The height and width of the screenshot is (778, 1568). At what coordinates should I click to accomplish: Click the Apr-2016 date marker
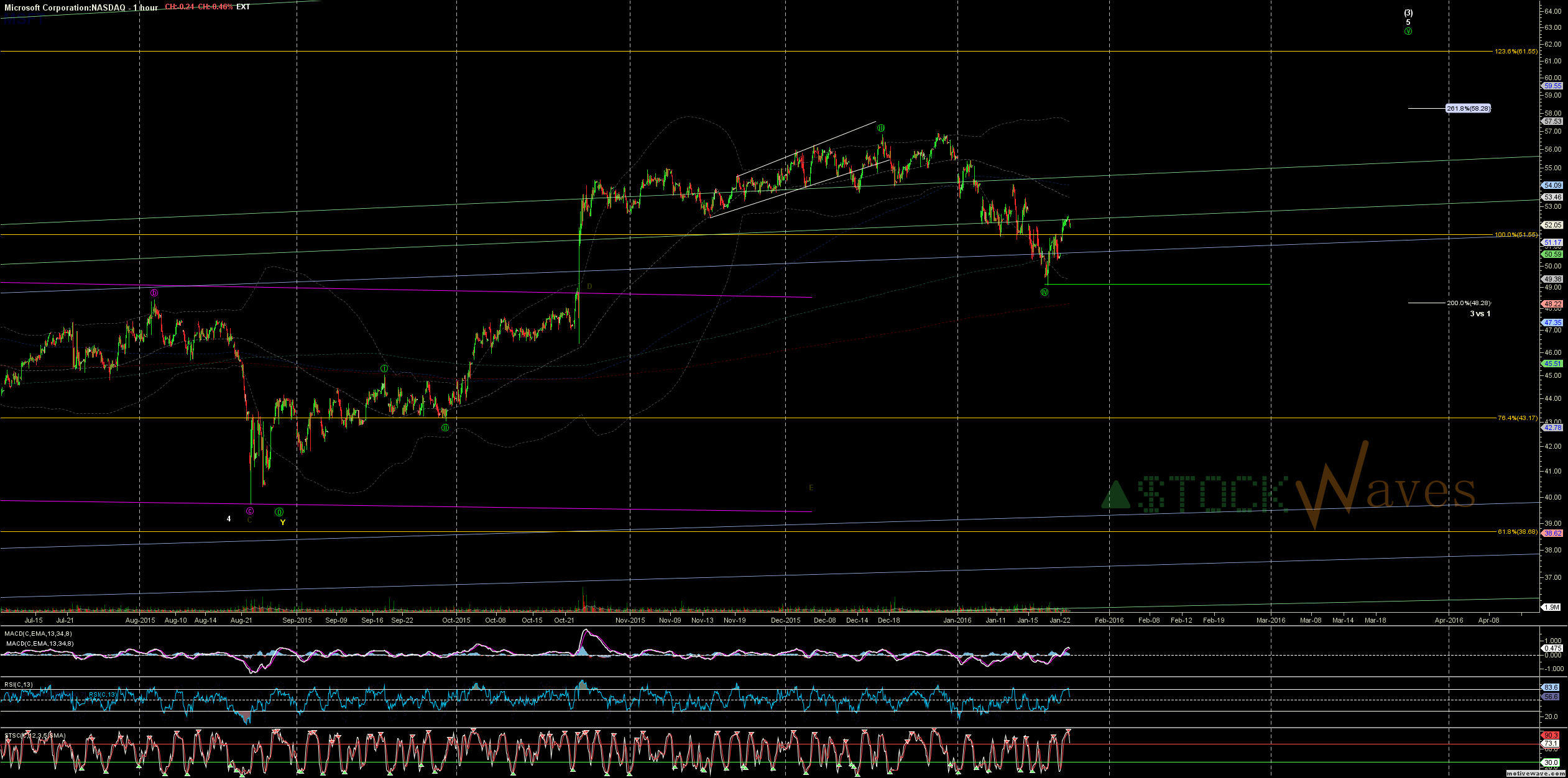1449,620
